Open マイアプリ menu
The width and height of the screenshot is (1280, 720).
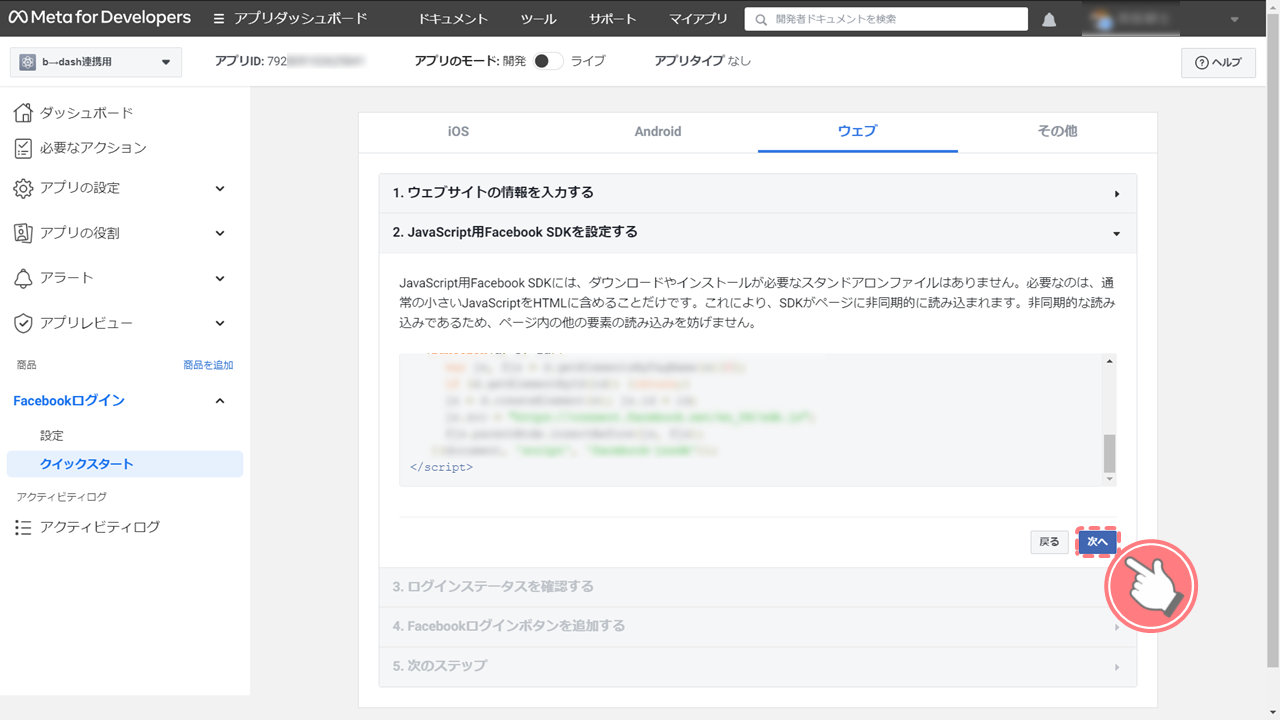pyautogui.click(x=698, y=19)
